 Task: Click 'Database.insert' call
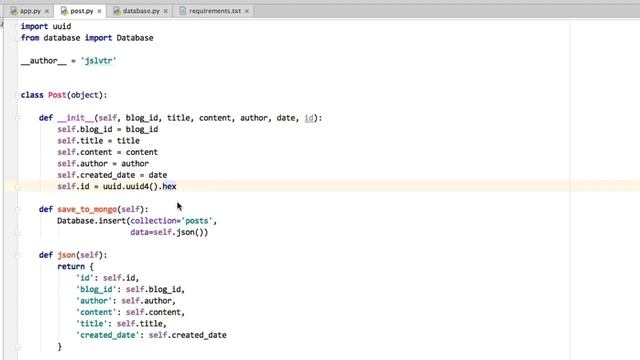tap(91, 220)
